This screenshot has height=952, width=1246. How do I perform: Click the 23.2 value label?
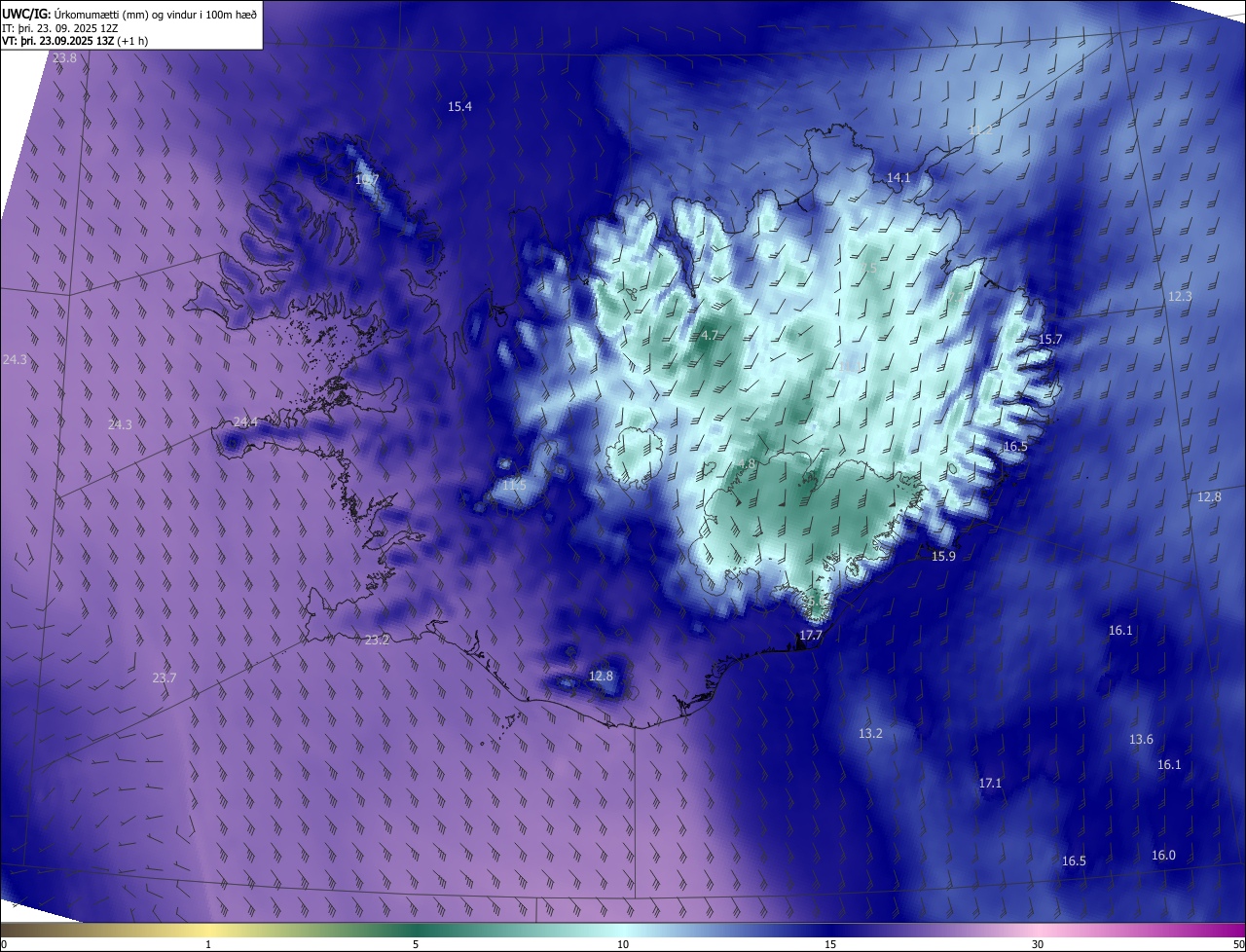377,640
